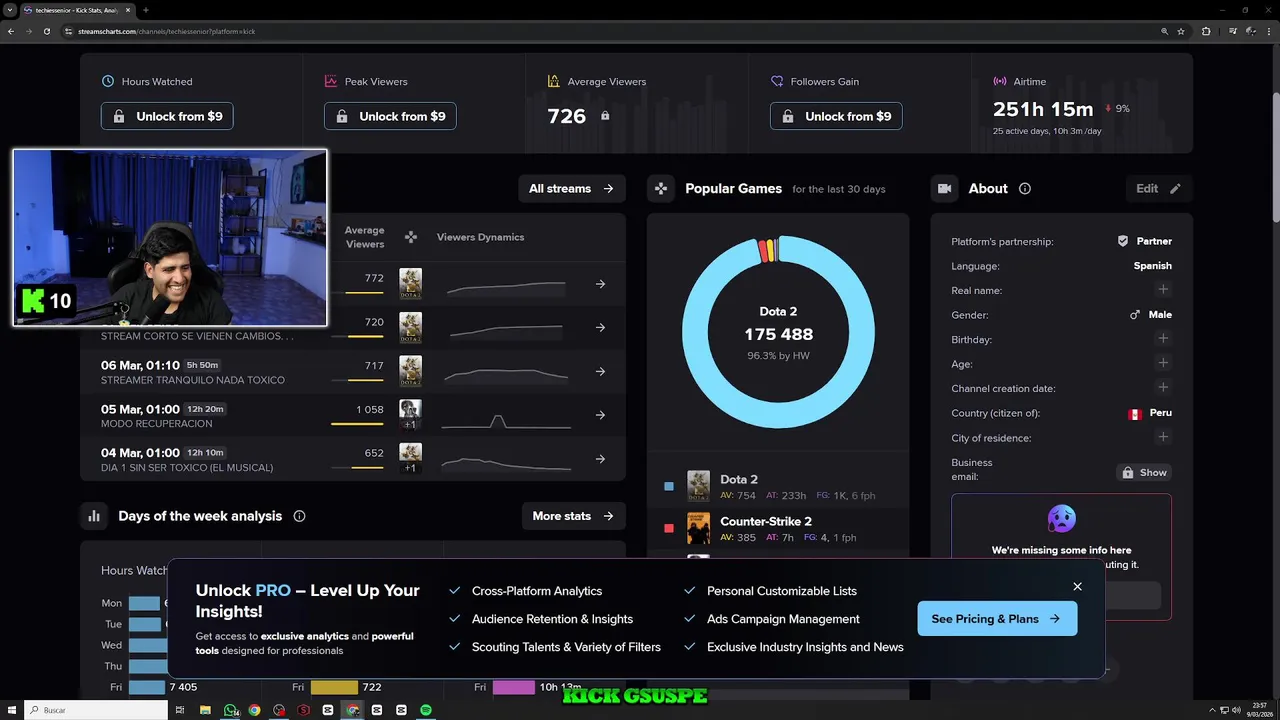Screen dimensions: 1280x720
Task: Click the More stats button
Action: [573, 516]
